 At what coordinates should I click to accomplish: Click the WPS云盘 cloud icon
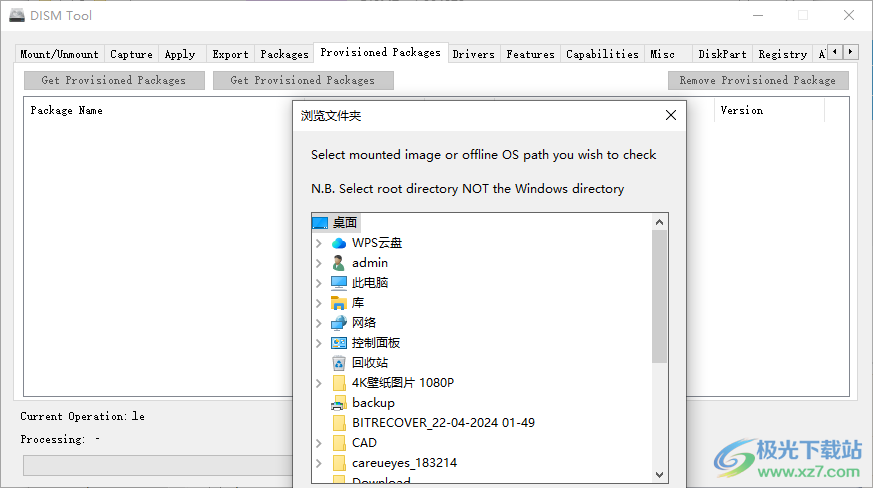point(339,243)
